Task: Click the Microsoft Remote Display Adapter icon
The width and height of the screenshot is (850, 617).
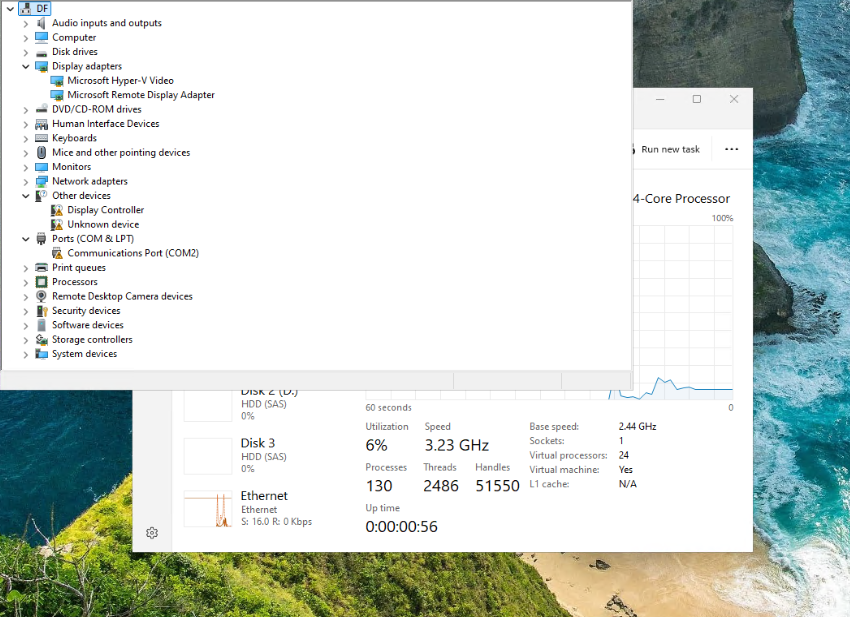Action: coord(57,95)
